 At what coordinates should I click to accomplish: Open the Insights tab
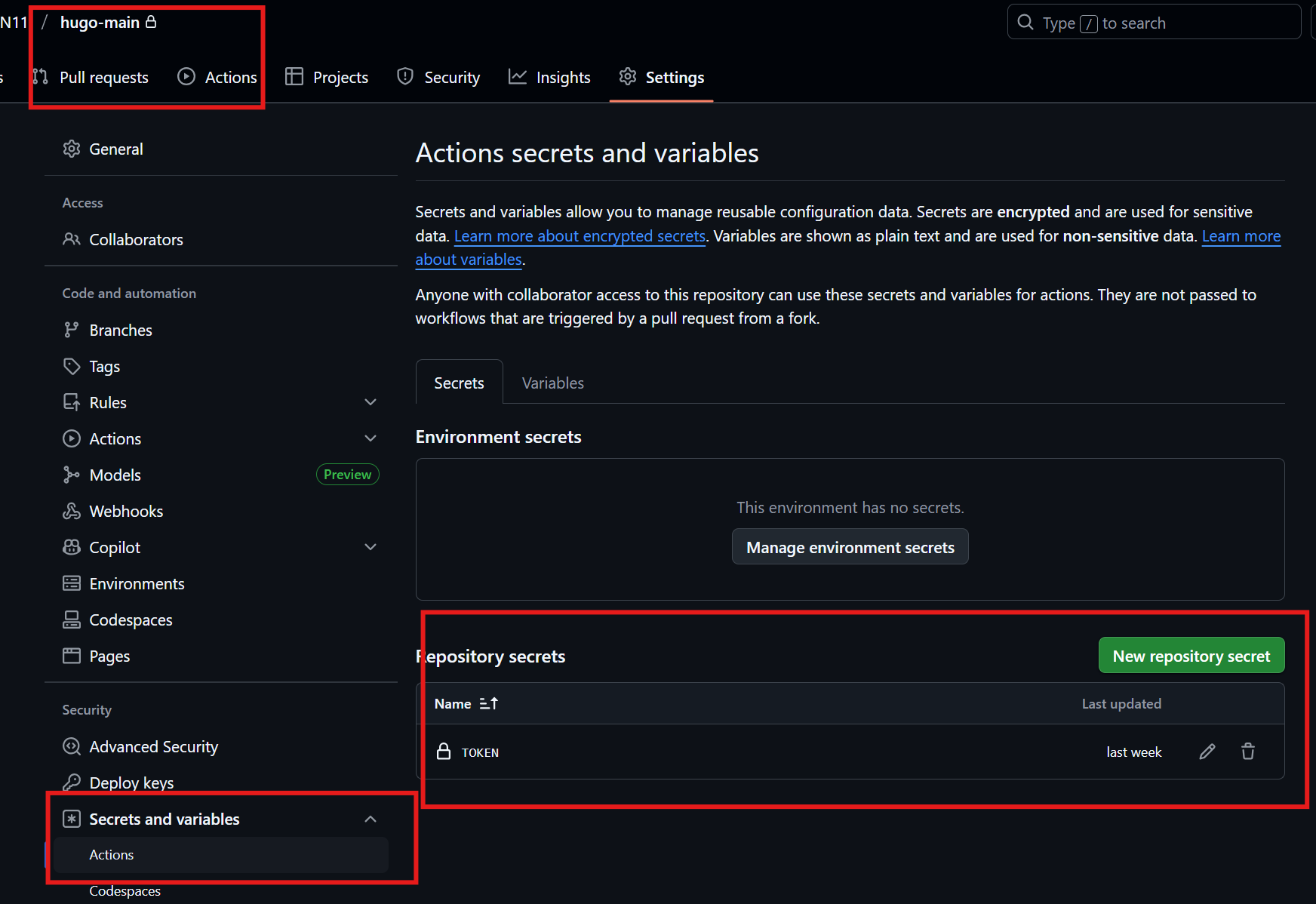[549, 77]
